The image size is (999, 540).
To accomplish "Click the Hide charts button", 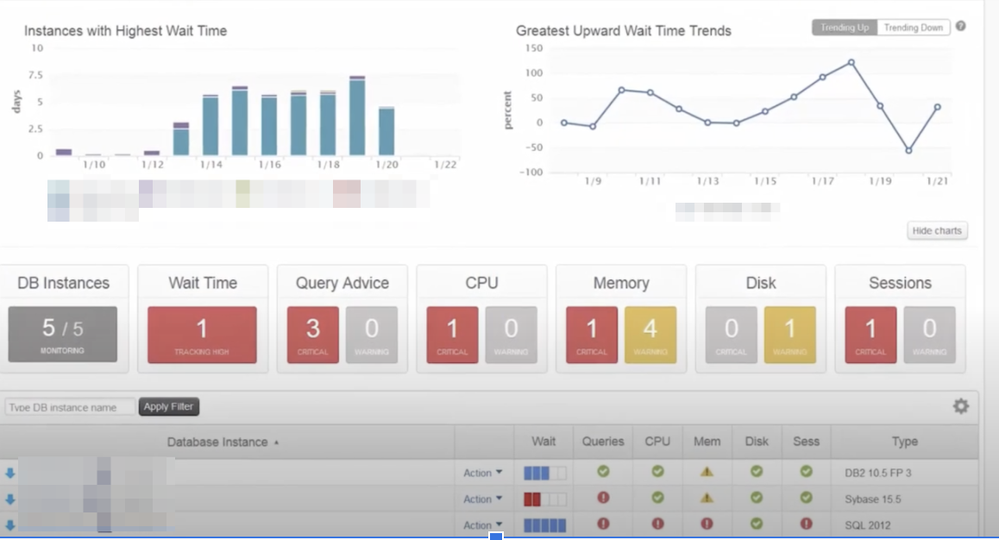I will (937, 231).
